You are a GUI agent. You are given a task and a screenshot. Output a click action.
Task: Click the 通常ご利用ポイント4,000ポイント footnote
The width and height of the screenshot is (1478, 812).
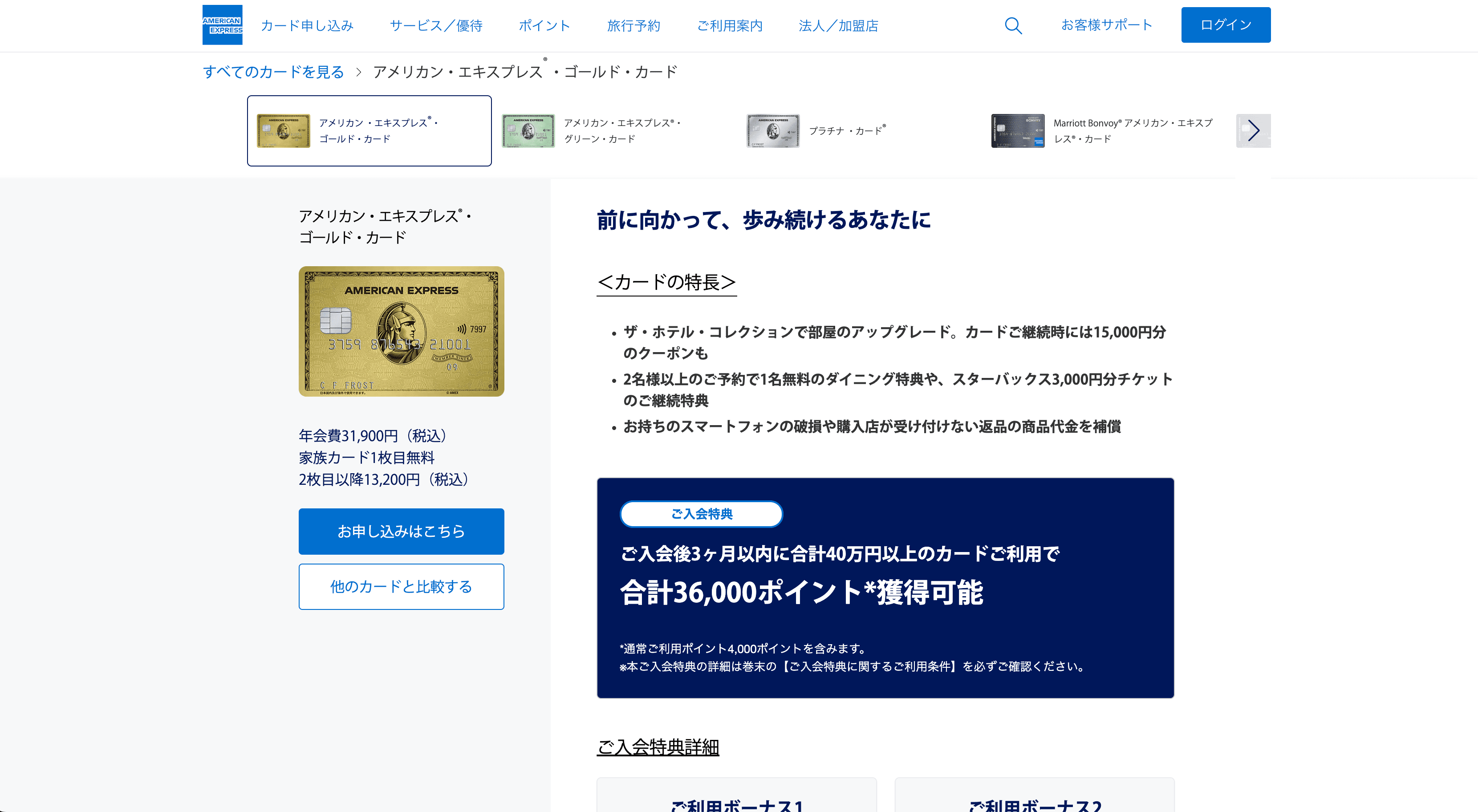click(743, 649)
